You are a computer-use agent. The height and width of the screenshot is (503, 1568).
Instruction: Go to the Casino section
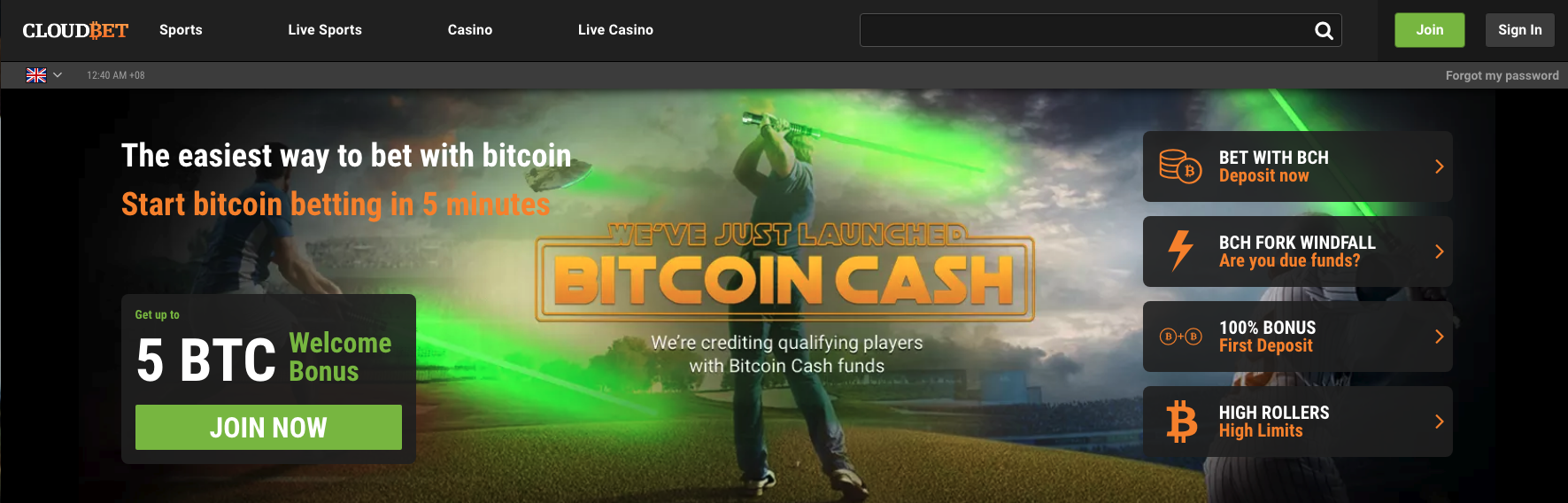coord(470,30)
